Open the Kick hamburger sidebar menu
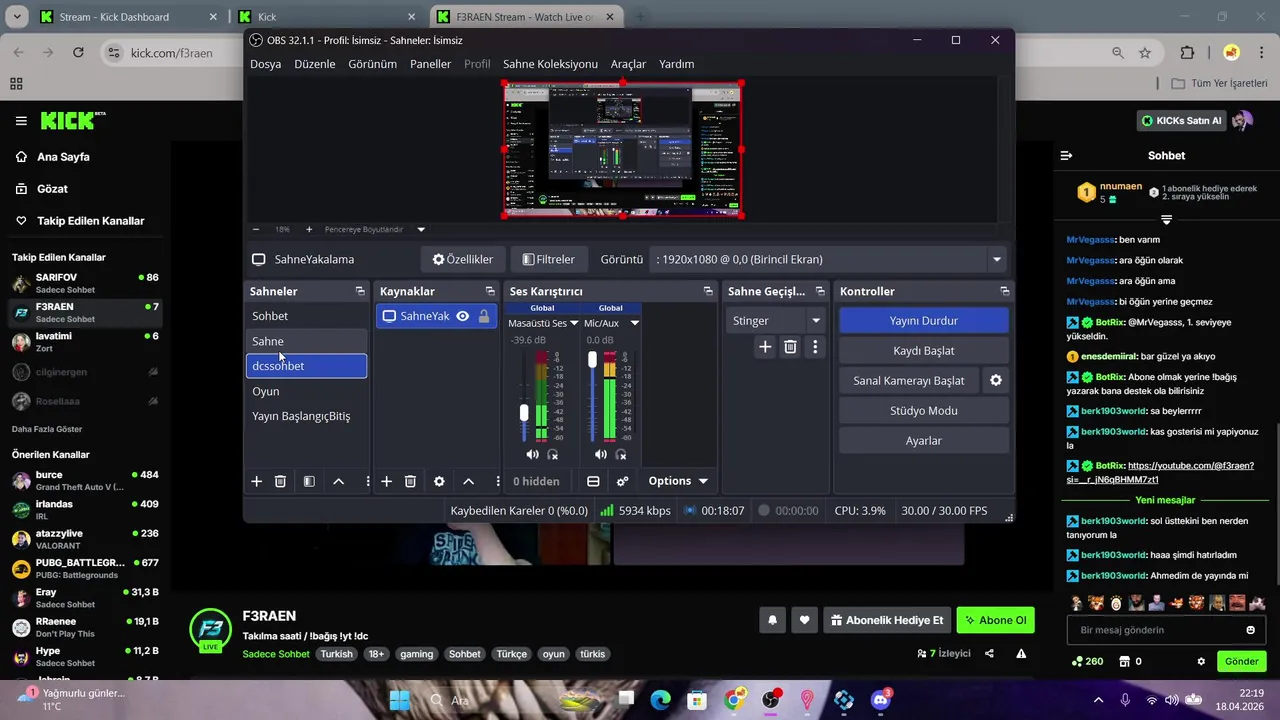 (21, 121)
